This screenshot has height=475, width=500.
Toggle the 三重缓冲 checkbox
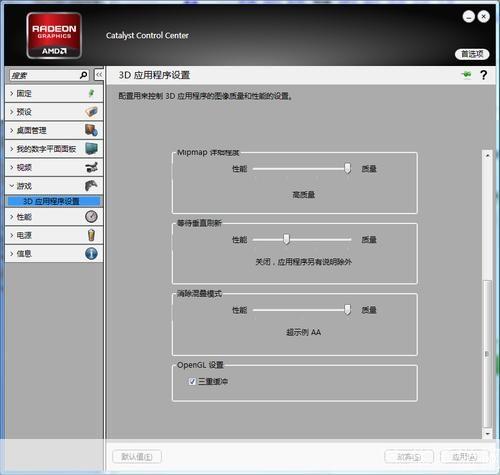(x=192, y=381)
